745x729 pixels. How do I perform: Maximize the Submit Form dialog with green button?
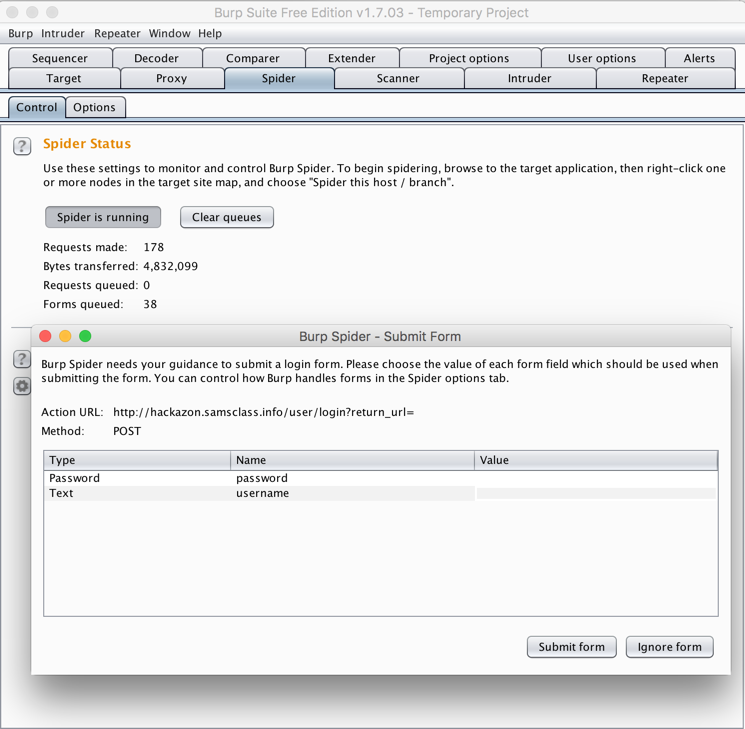(x=85, y=336)
